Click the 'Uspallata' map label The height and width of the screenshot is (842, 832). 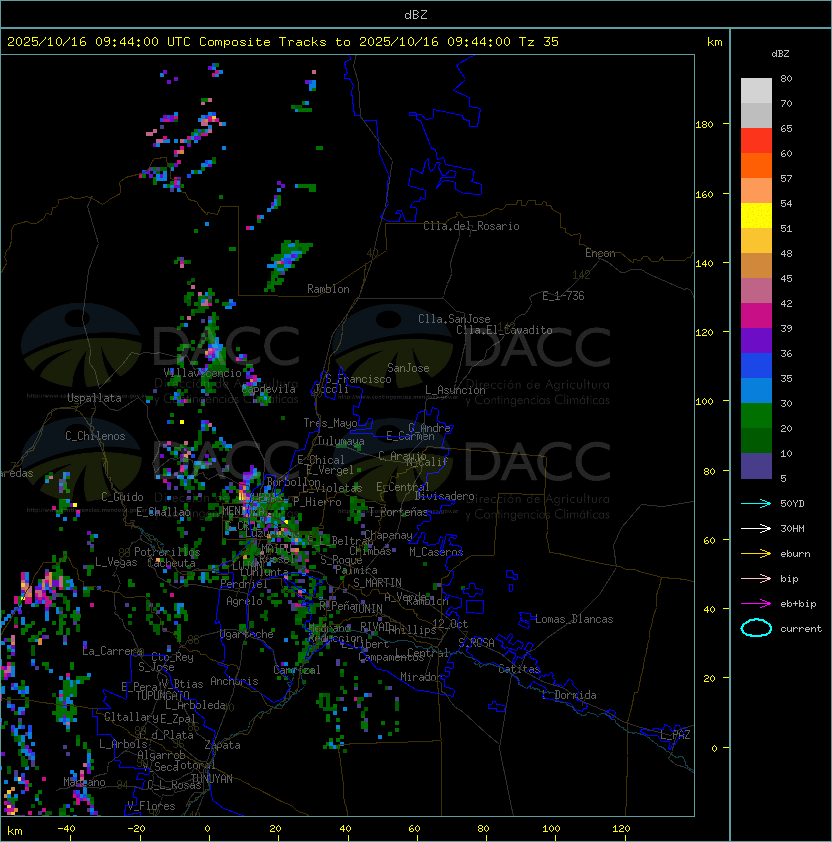coord(94,398)
